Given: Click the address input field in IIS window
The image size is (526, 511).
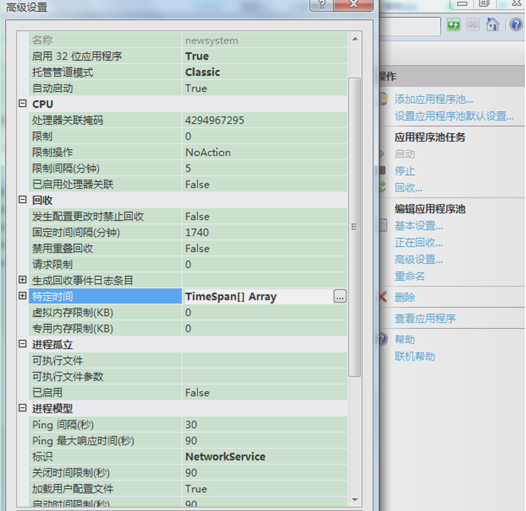Looking at the screenshot, I should click(410, 26).
